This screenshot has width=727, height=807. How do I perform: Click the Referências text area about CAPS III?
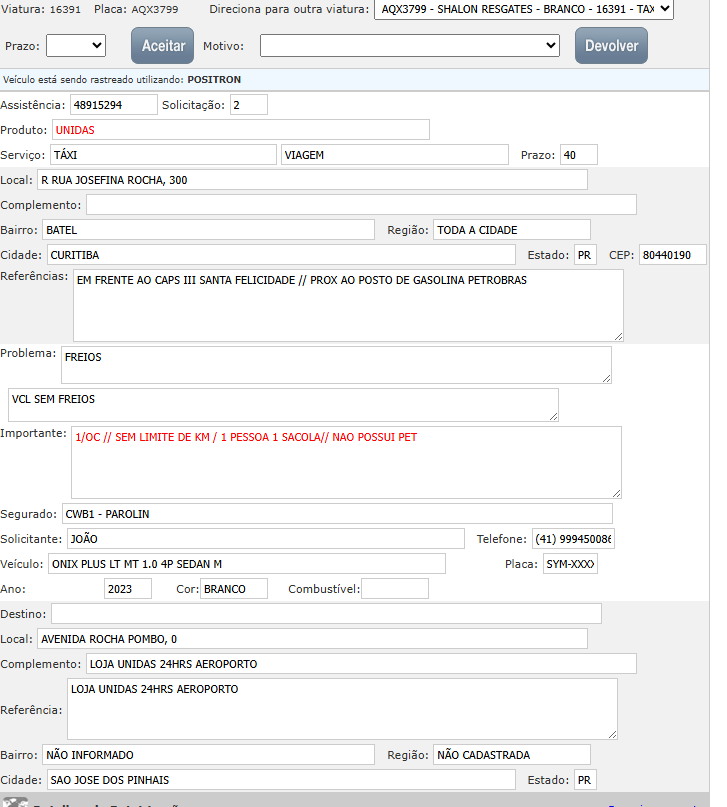[348, 305]
